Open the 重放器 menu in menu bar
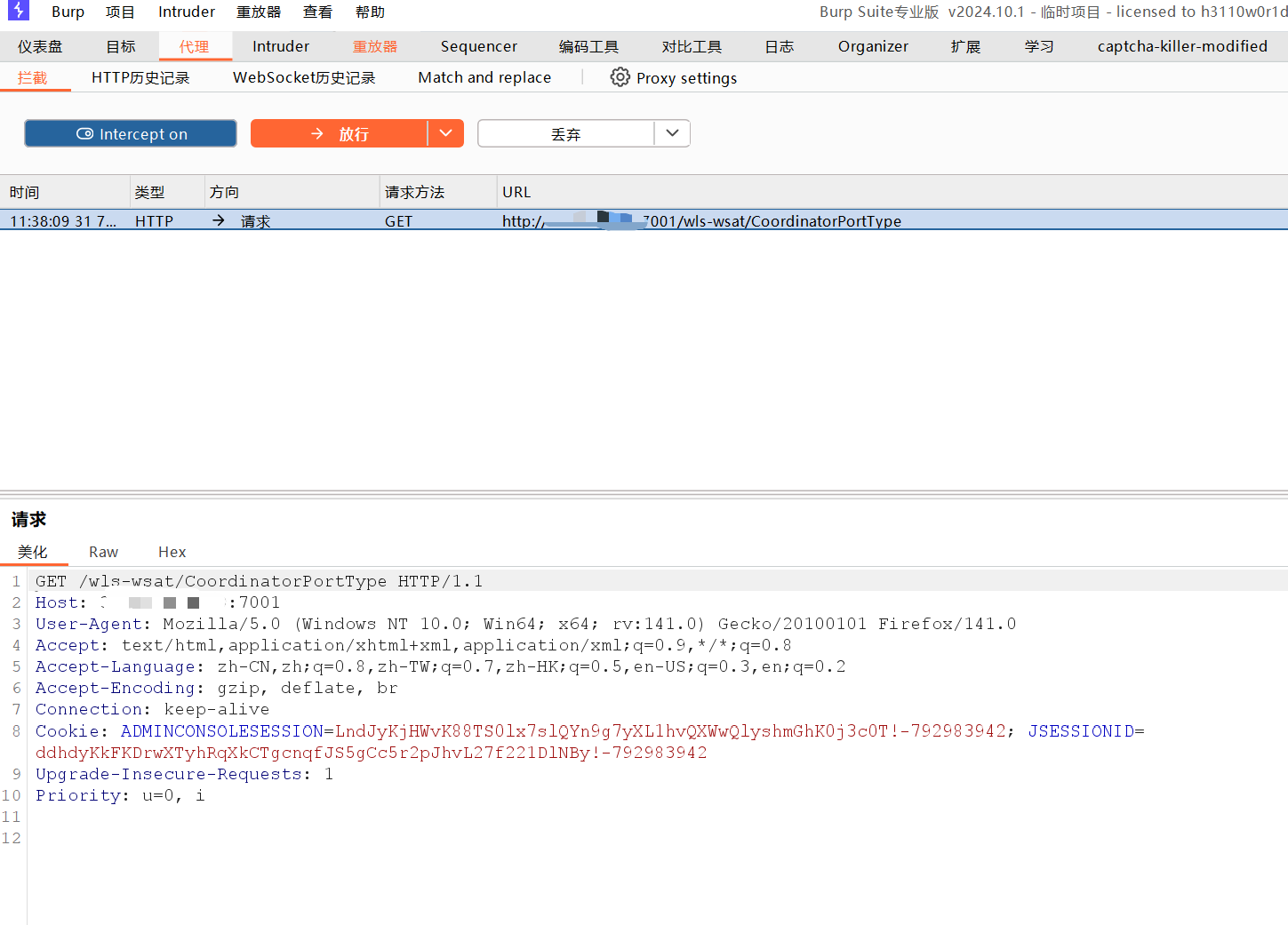 [x=259, y=12]
